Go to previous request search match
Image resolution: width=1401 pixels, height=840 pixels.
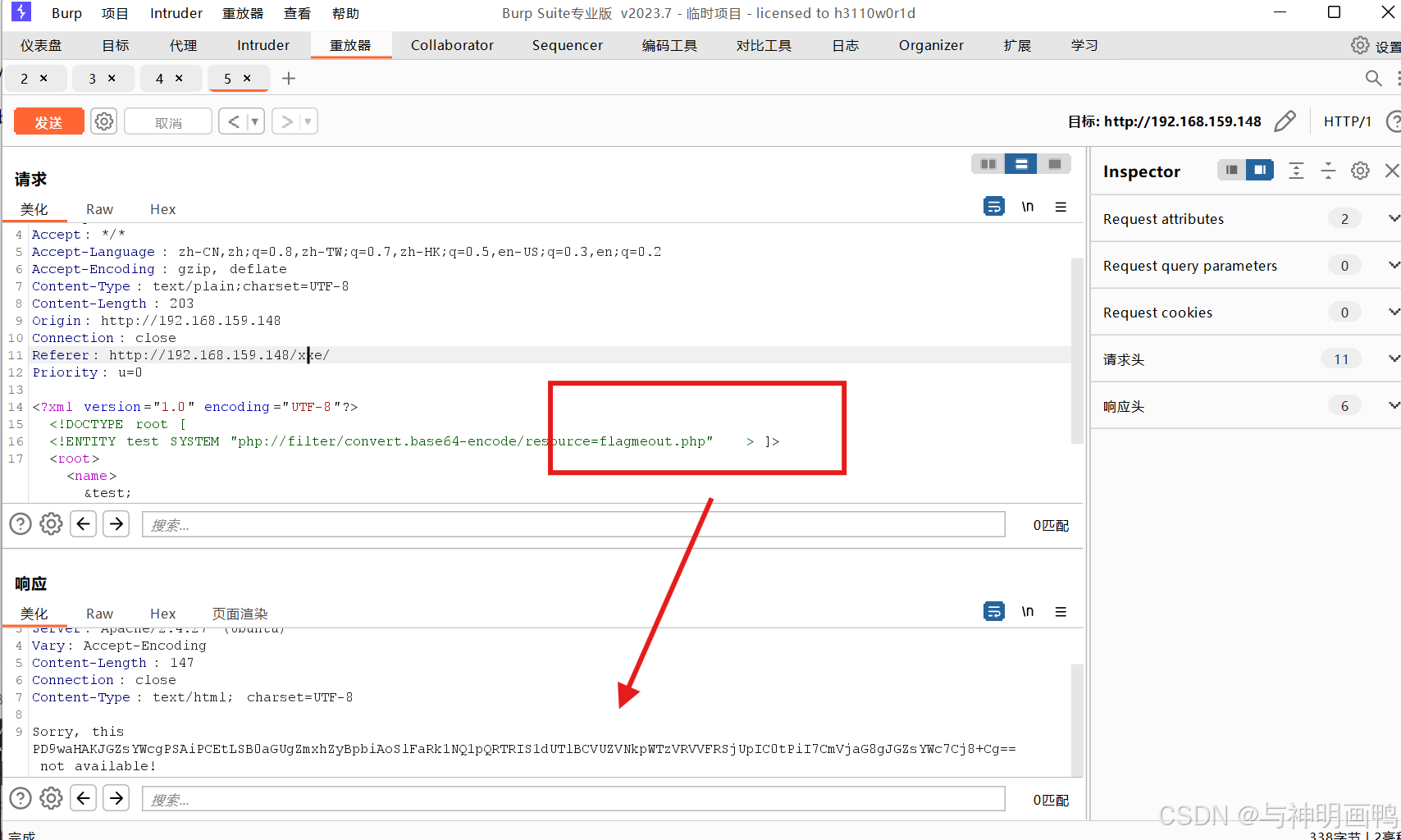click(x=84, y=523)
